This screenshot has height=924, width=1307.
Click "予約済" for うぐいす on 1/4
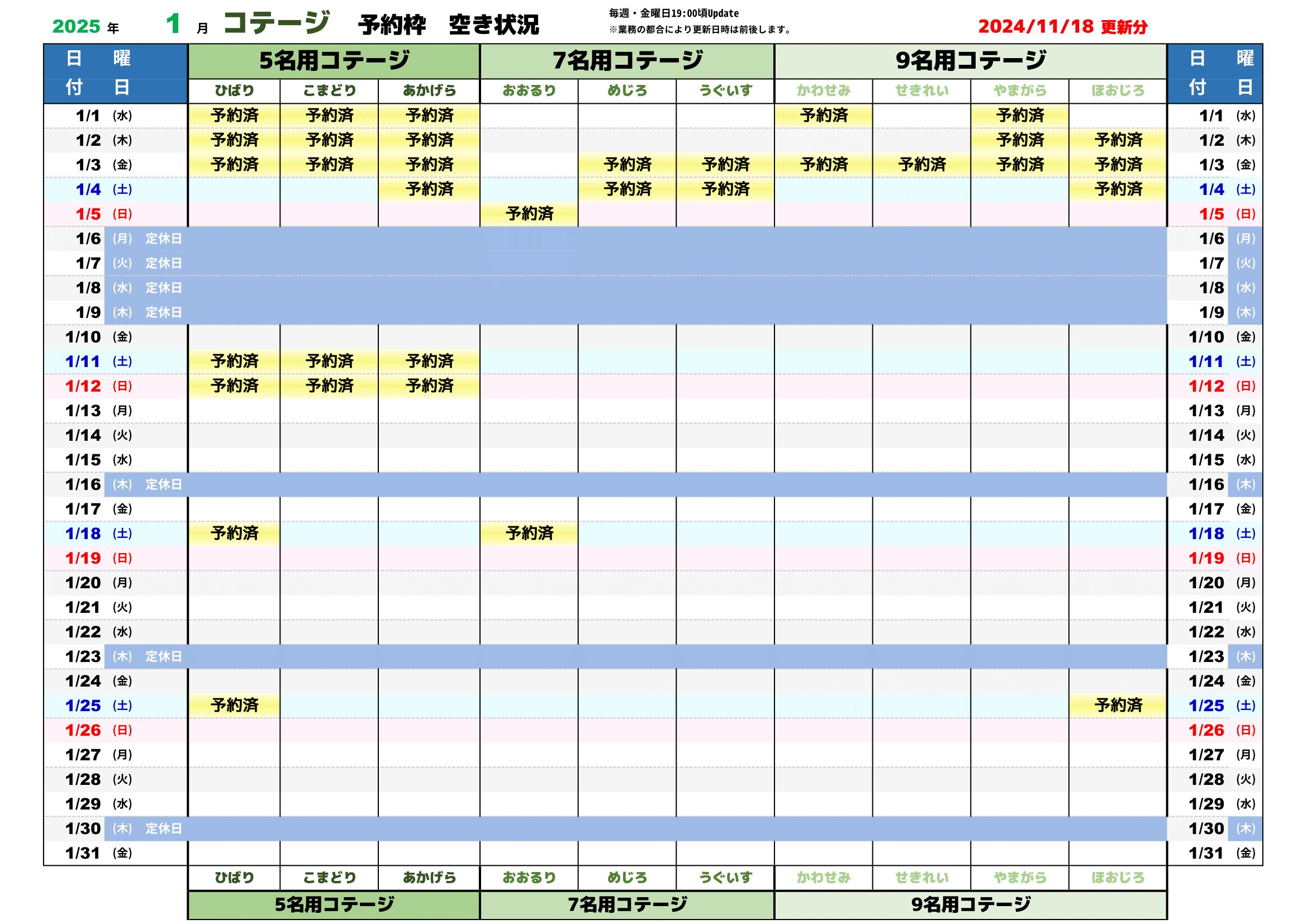point(726,189)
